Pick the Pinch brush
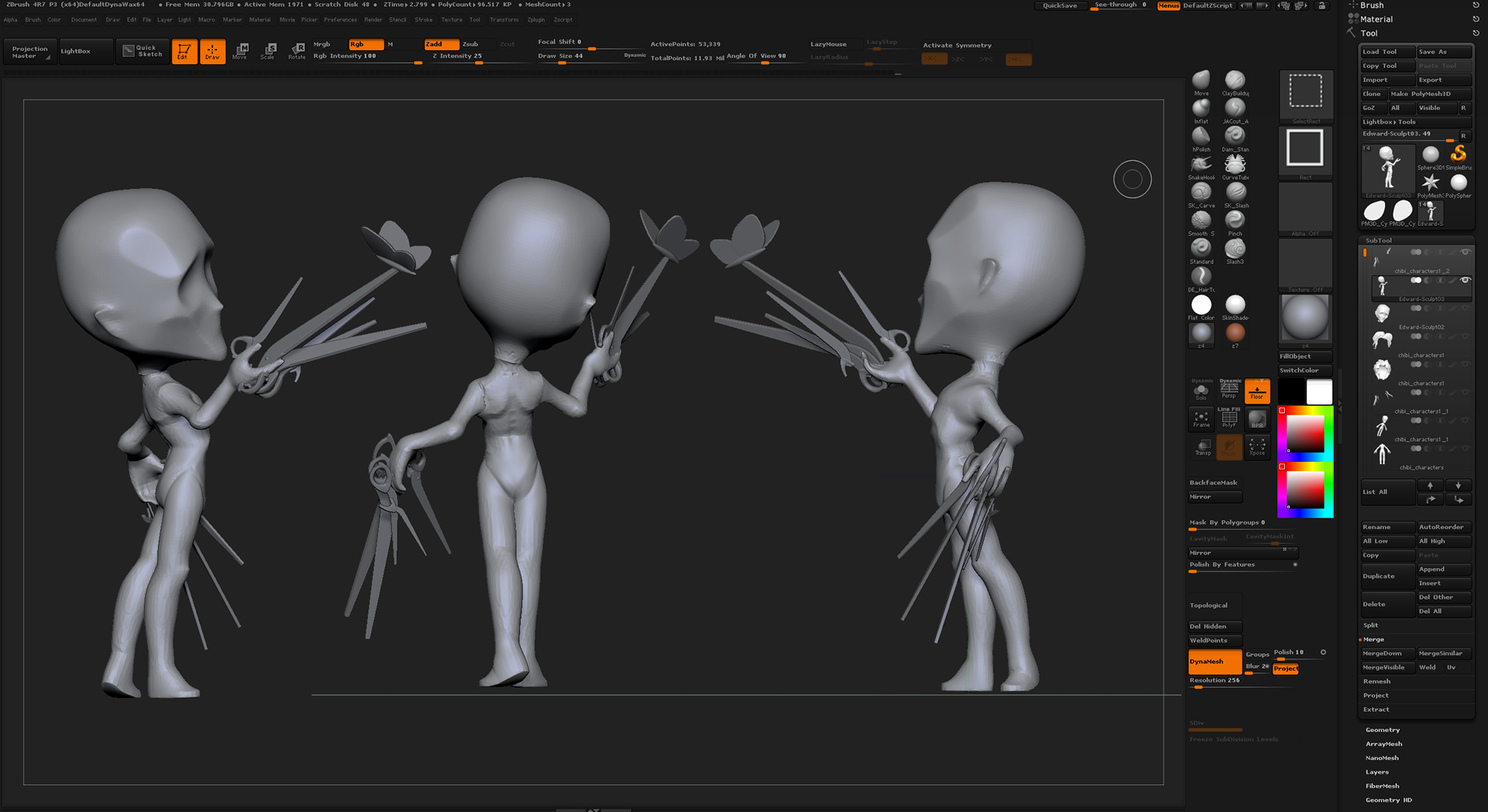 [x=1235, y=222]
